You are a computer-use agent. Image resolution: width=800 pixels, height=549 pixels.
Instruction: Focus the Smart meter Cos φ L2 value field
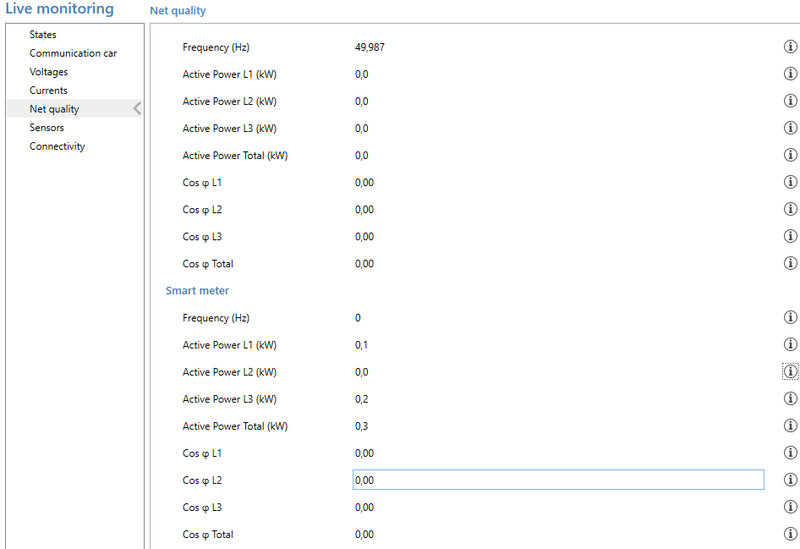(558, 480)
